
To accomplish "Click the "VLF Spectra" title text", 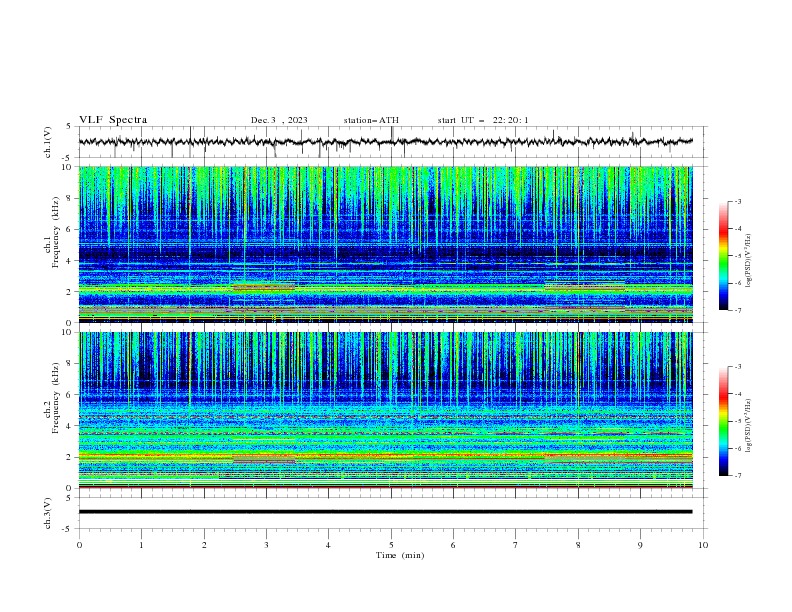I will (x=113, y=120).
